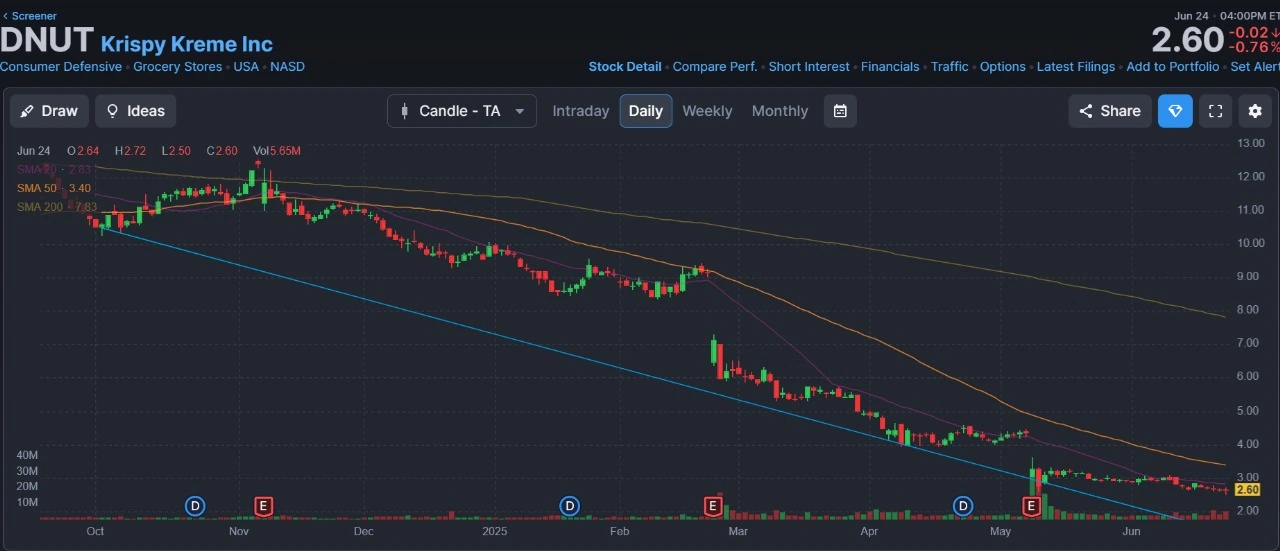Image resolution: width=1280 pixels, height=551 pixels.
Task: Open Latest Filings
Action: (x=1076, y=67)
